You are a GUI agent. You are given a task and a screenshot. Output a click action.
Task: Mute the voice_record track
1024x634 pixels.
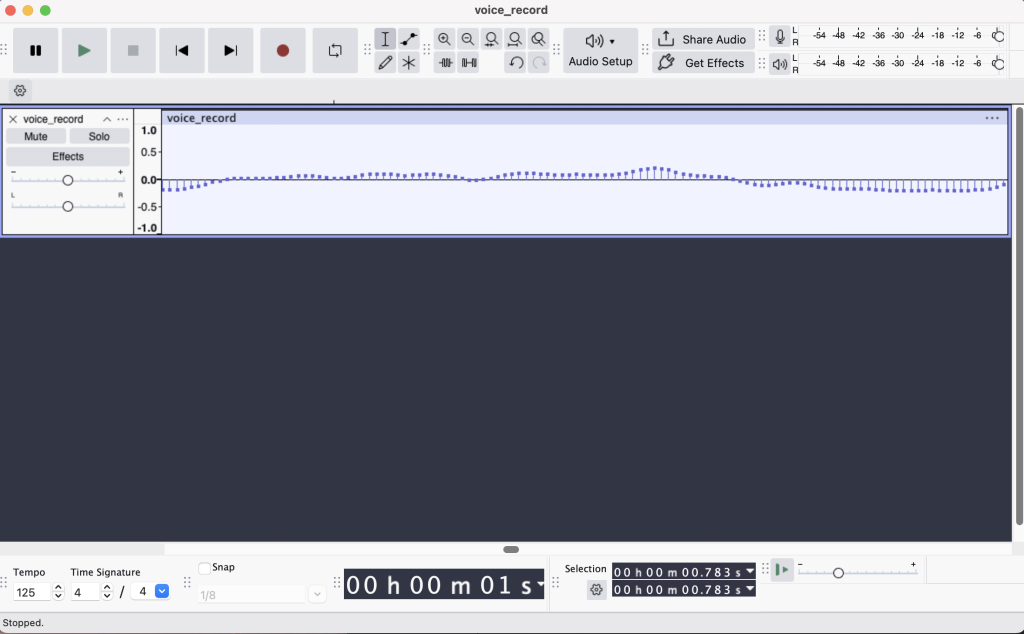pos(36,137)
